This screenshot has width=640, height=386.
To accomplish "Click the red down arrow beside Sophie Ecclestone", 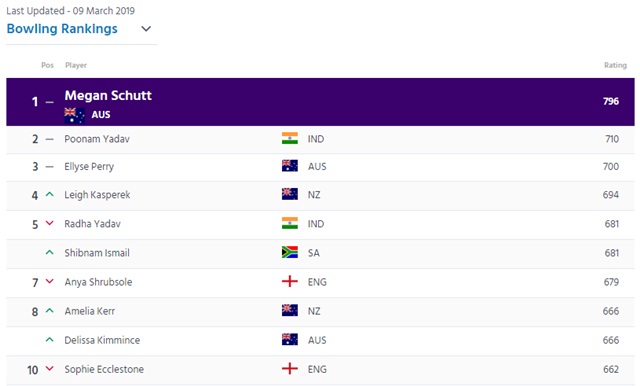I will 49,368.
